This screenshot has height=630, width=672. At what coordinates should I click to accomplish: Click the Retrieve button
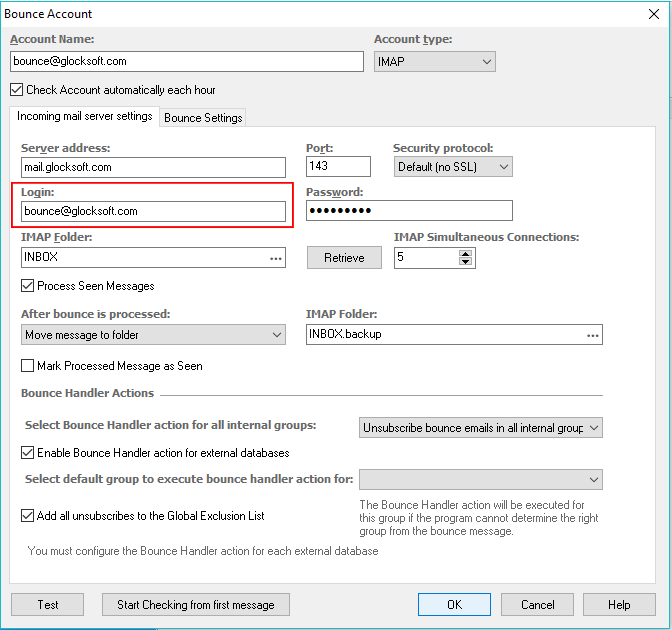(x=344, y=258)
